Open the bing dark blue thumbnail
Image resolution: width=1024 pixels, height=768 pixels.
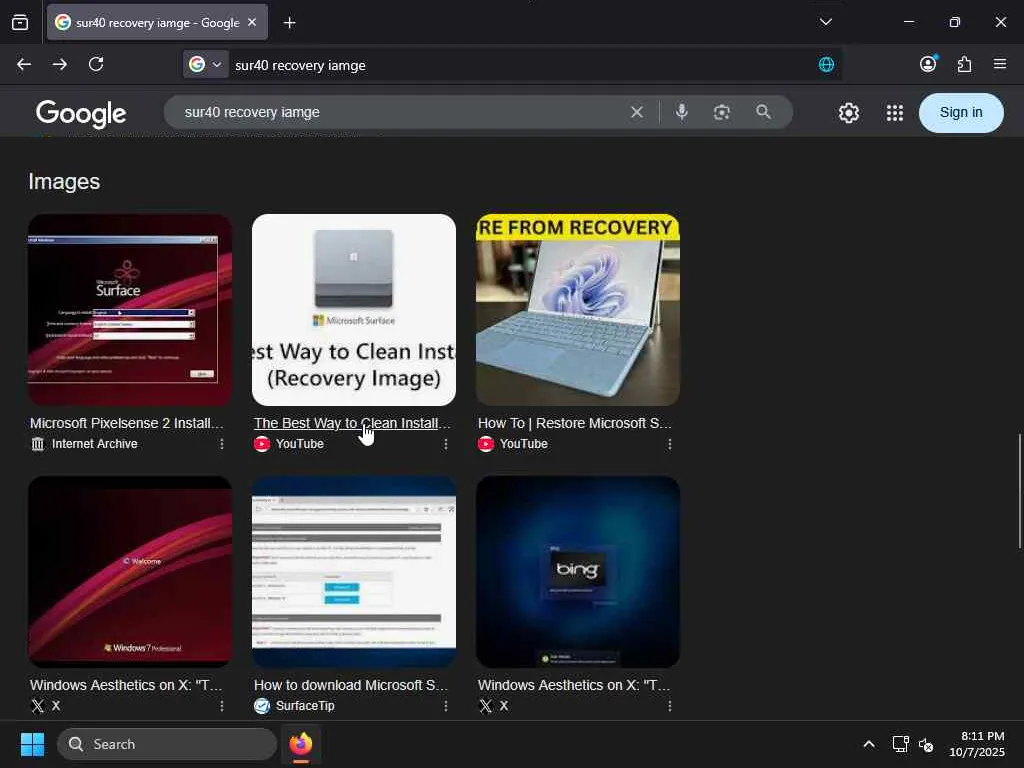click(x=578, y=571)
